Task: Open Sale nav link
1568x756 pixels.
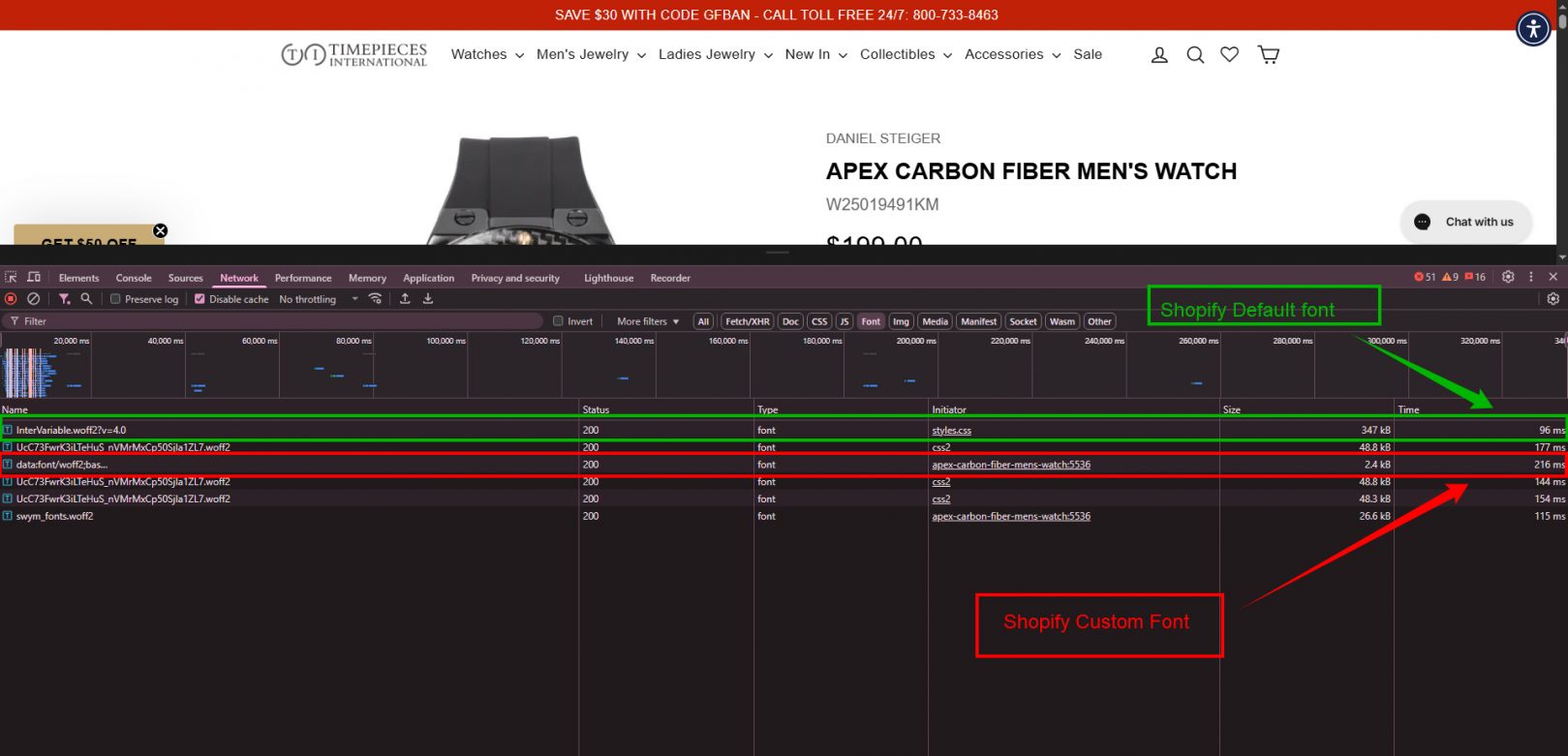Action: click(1088, 54)
